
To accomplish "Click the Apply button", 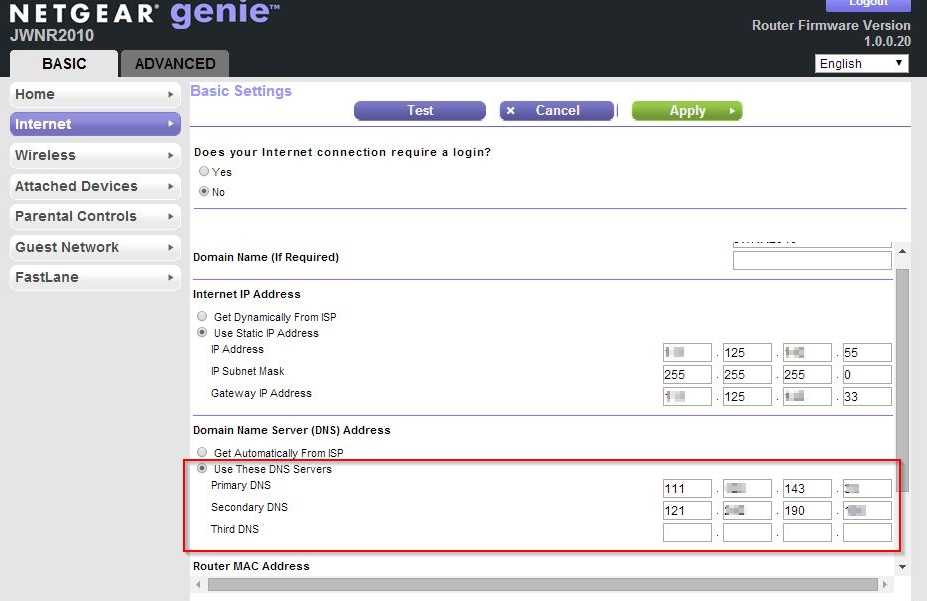I will [x=687, y=111].
